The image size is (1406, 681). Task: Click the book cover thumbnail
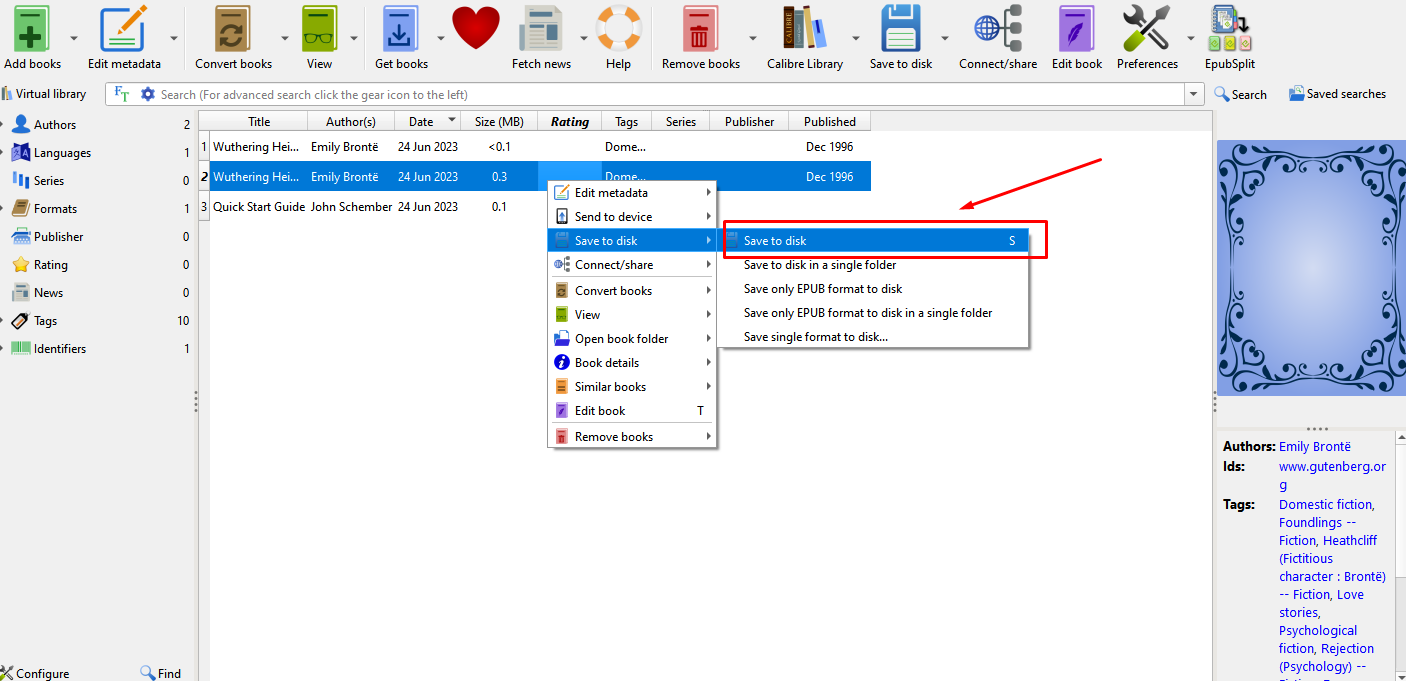click(1310, 268)
